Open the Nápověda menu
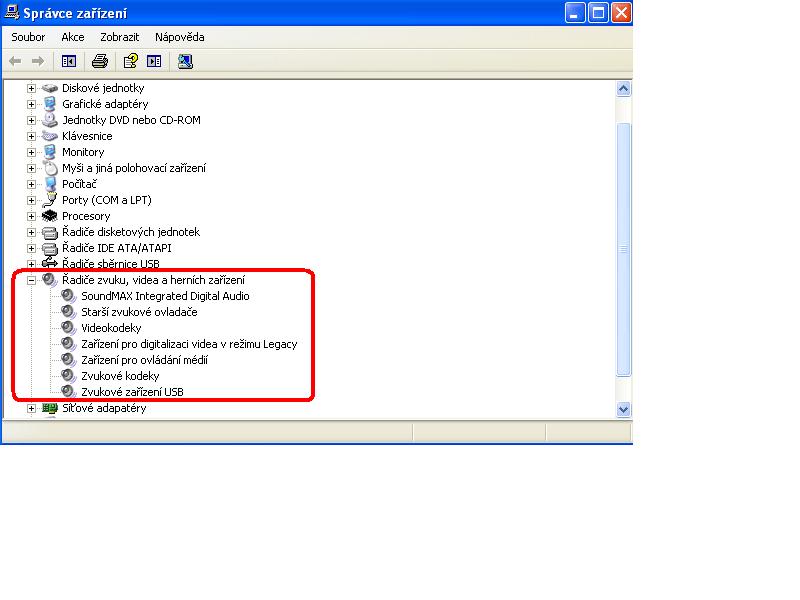 click(180, 37)
